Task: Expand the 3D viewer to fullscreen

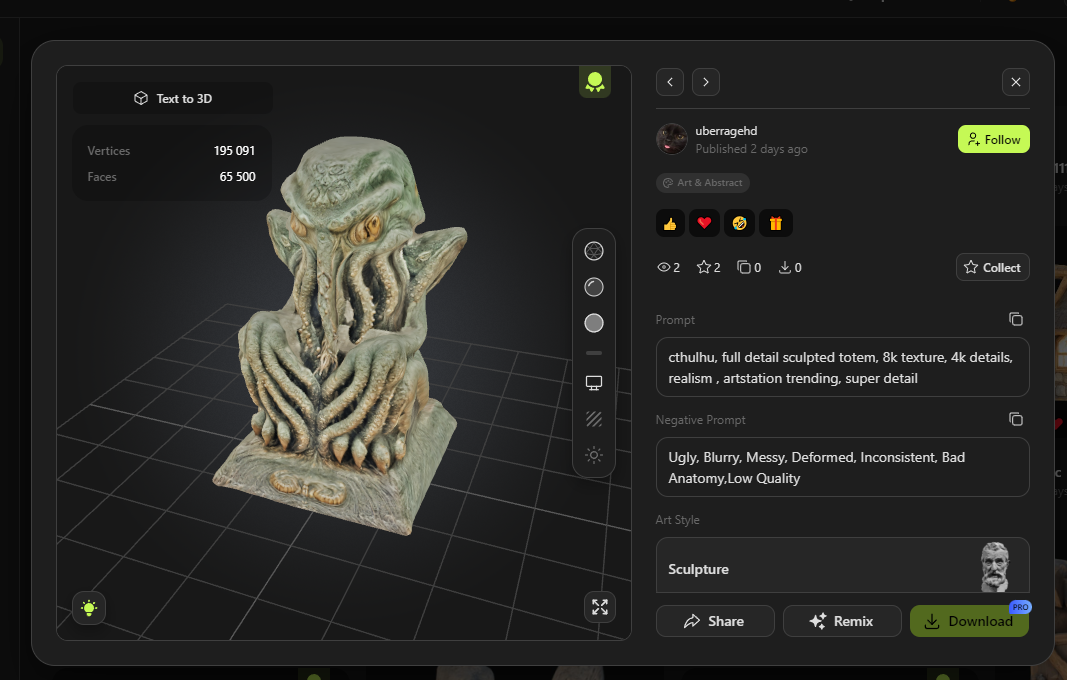Action: coord(600,607)
